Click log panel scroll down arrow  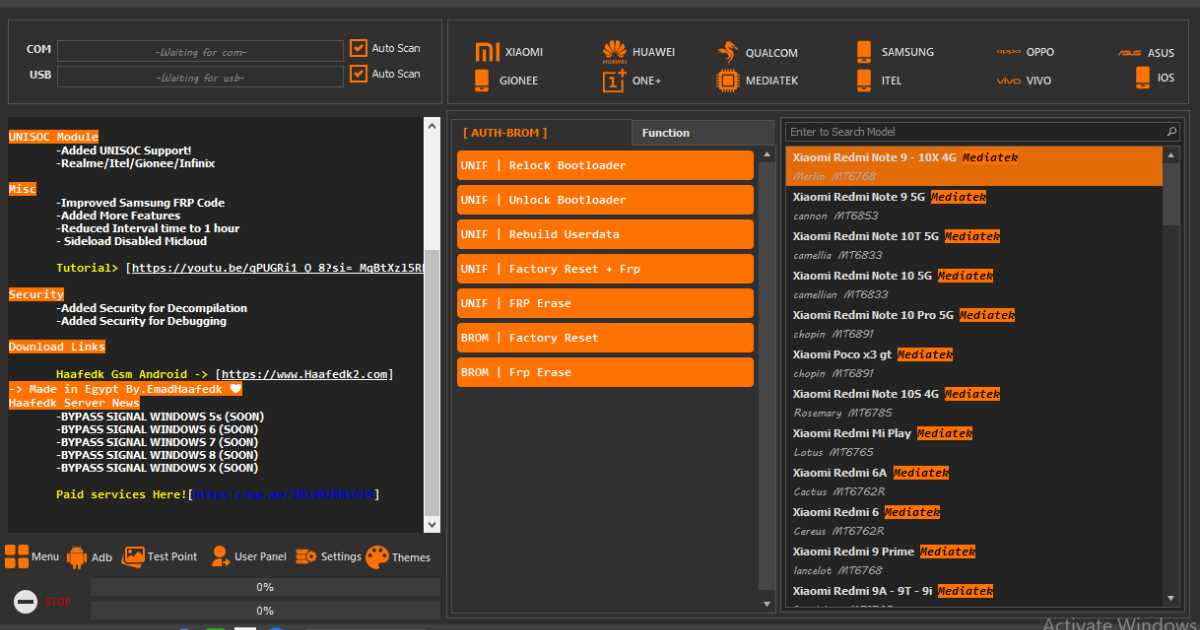click(x=432, y=524)
